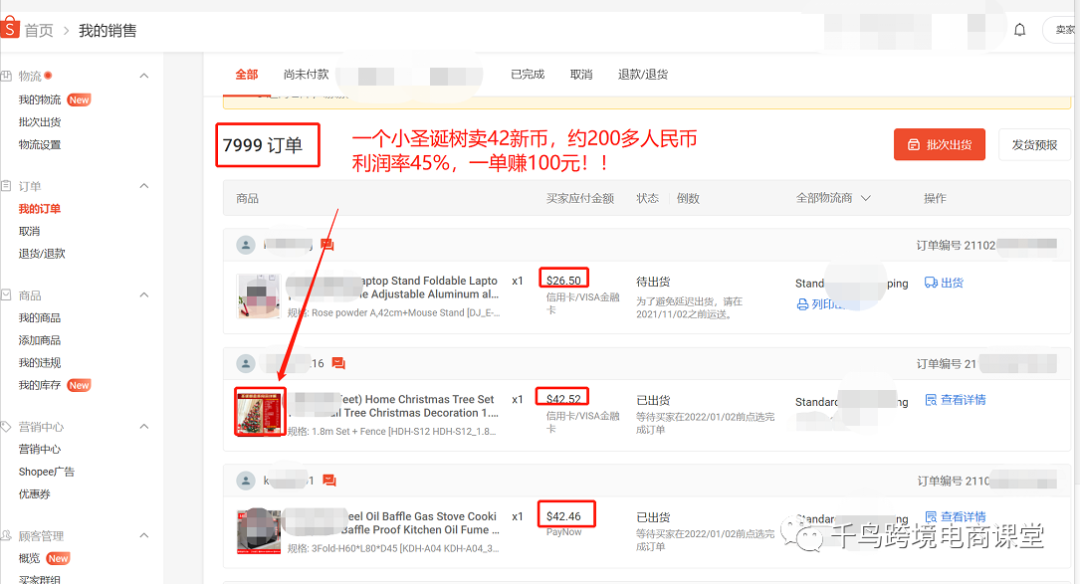Open the notification bell icon
Screen dimensions: 1080x584
(x=1020, y=30)
